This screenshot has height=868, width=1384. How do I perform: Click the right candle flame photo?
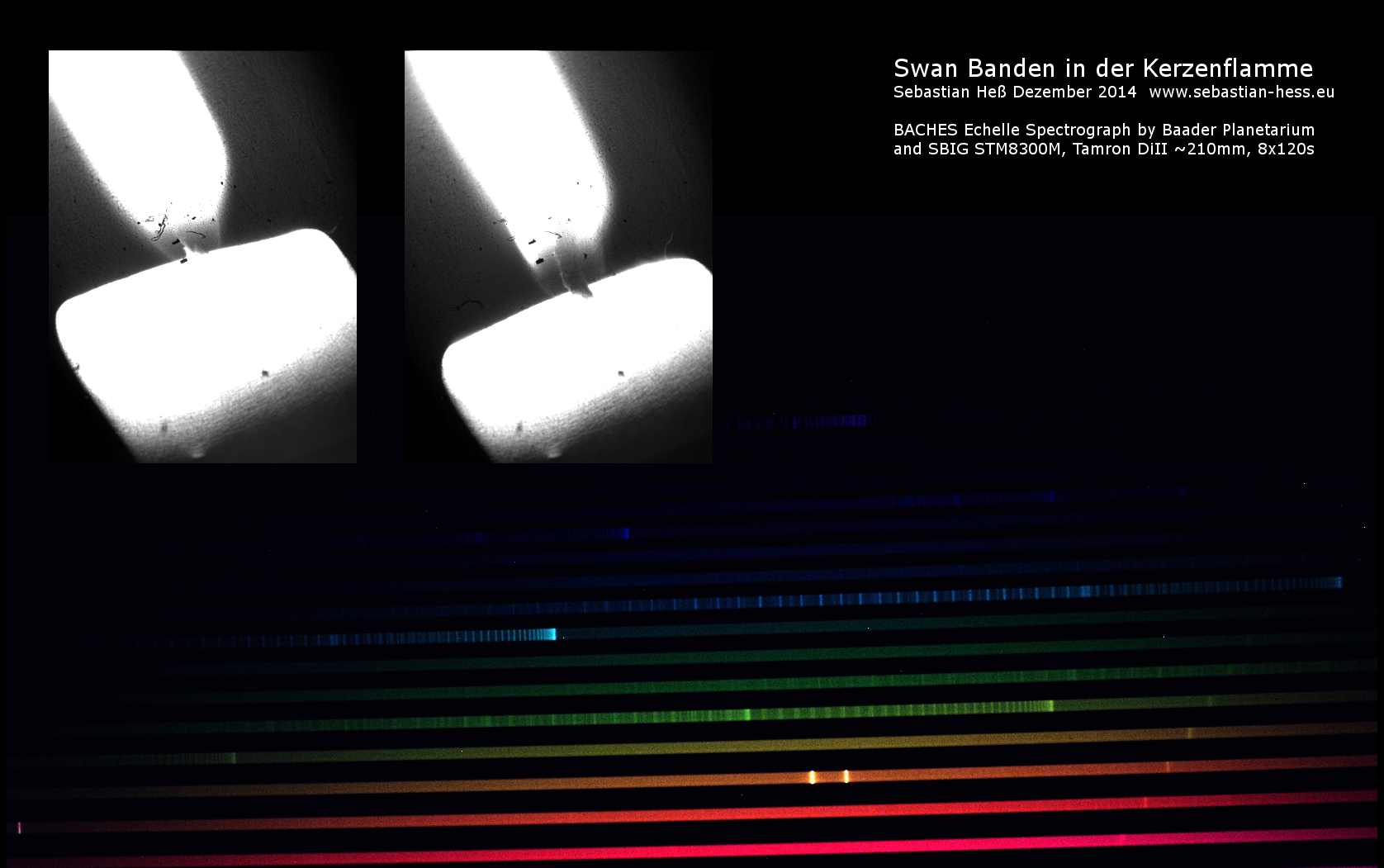[558, 256]
